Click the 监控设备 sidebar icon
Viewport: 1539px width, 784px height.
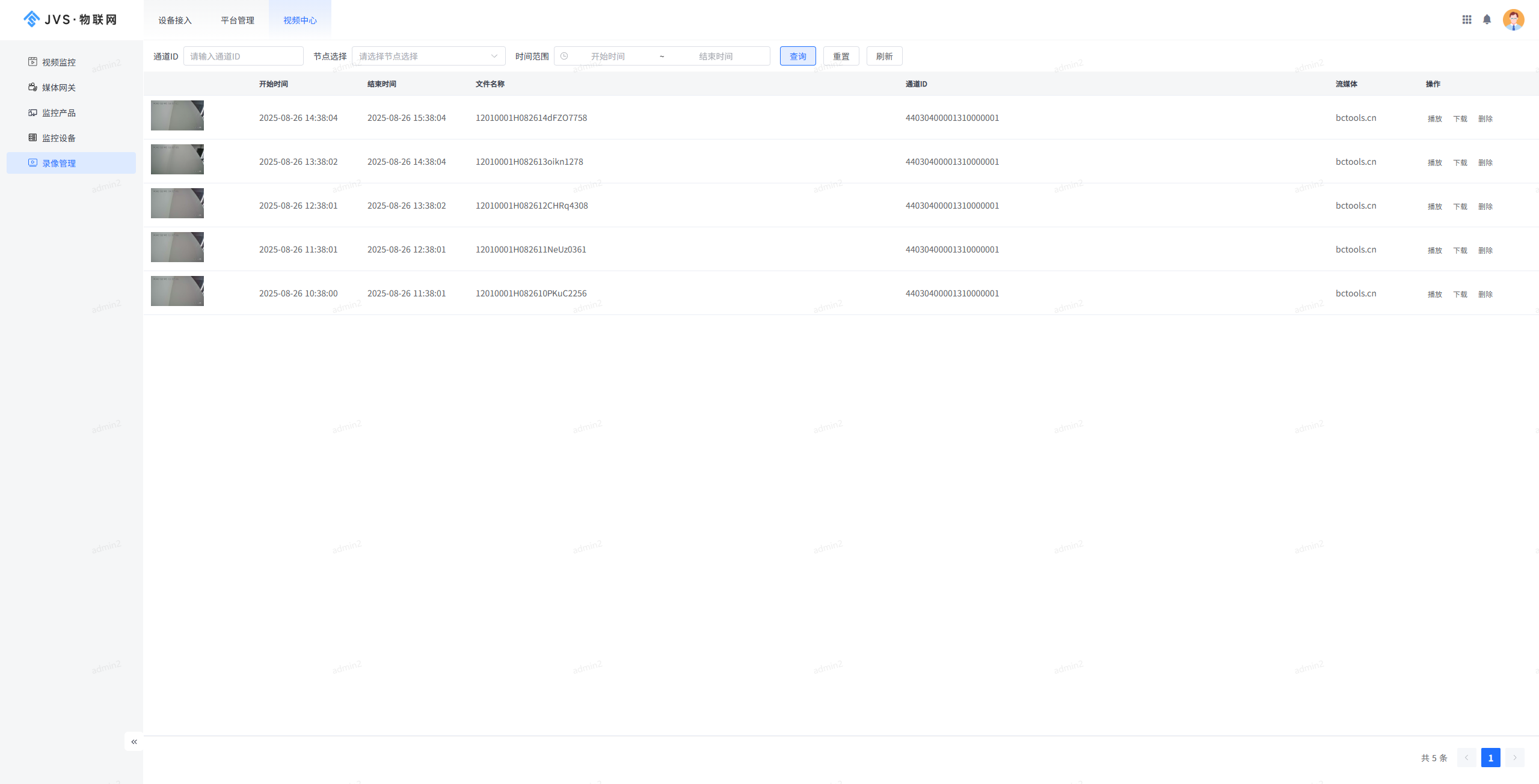coord(32,138)
